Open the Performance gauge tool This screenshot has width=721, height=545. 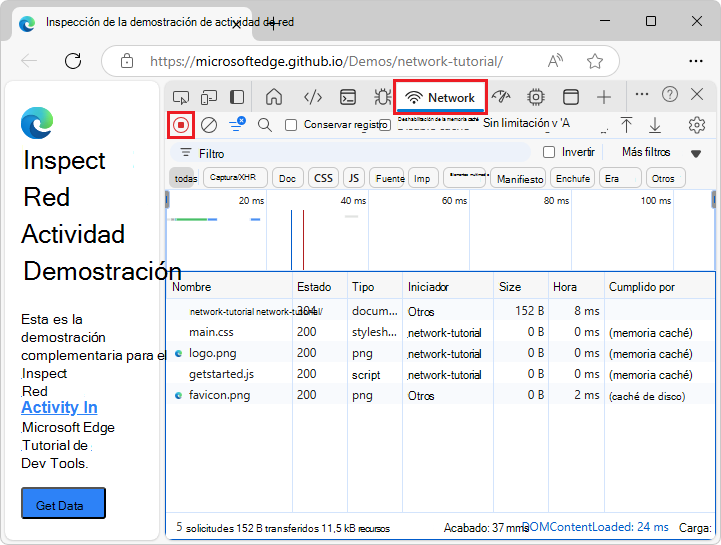click(501, 97)
